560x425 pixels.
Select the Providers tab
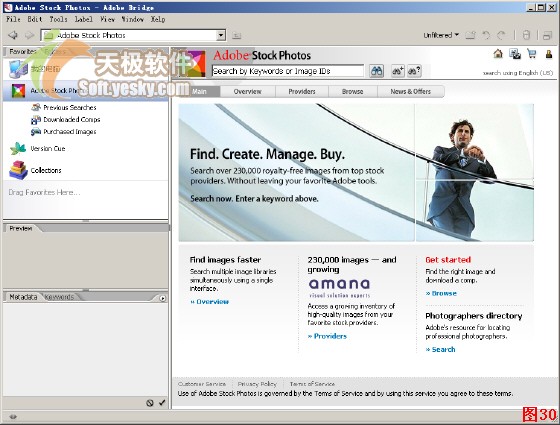tap(302, 91)
